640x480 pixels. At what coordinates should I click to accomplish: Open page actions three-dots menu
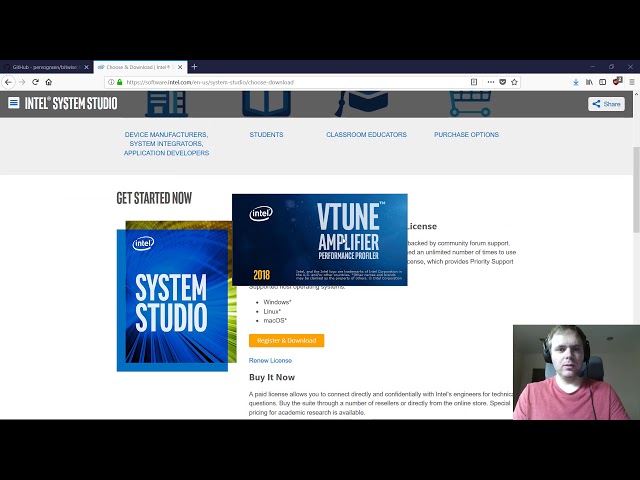tap(491, 82)
